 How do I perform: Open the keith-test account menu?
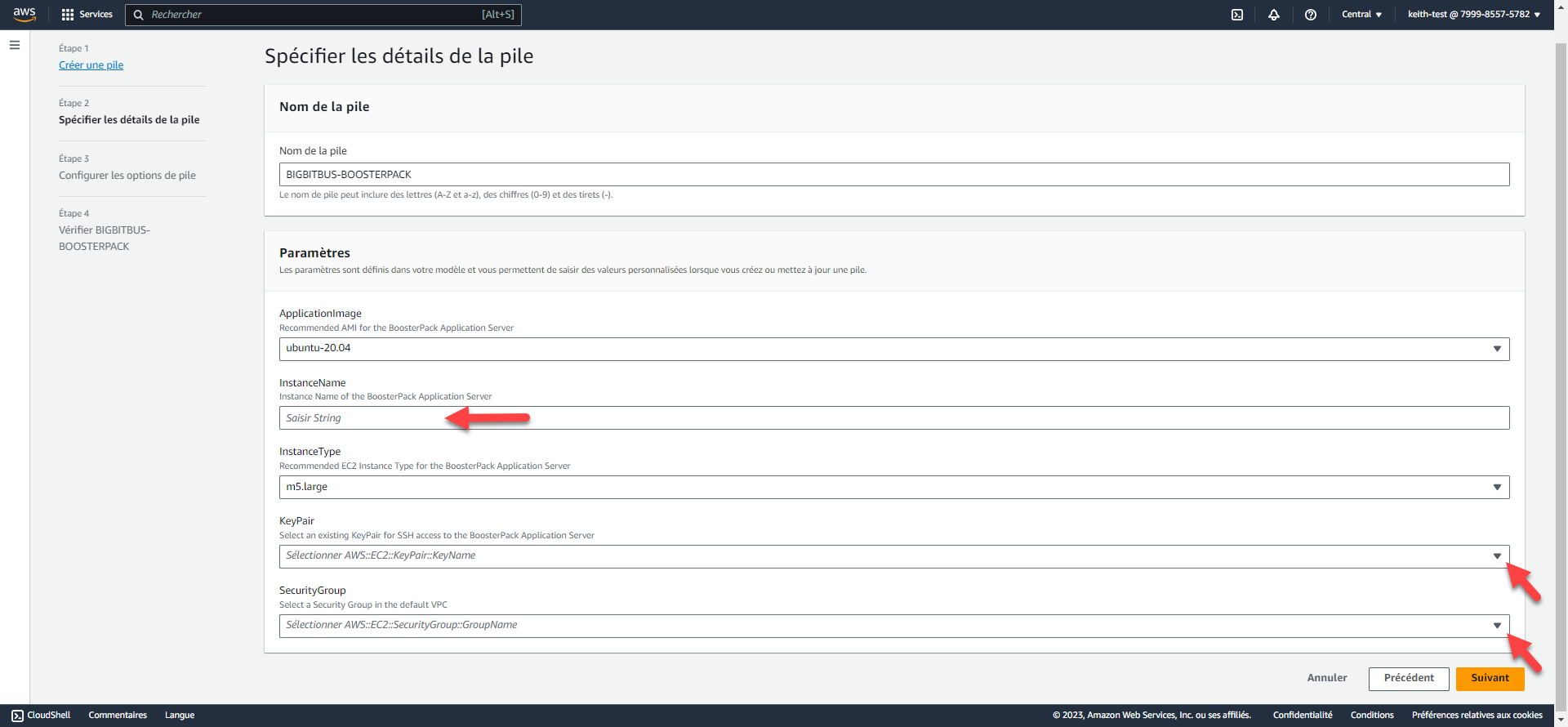point(1473,15)
